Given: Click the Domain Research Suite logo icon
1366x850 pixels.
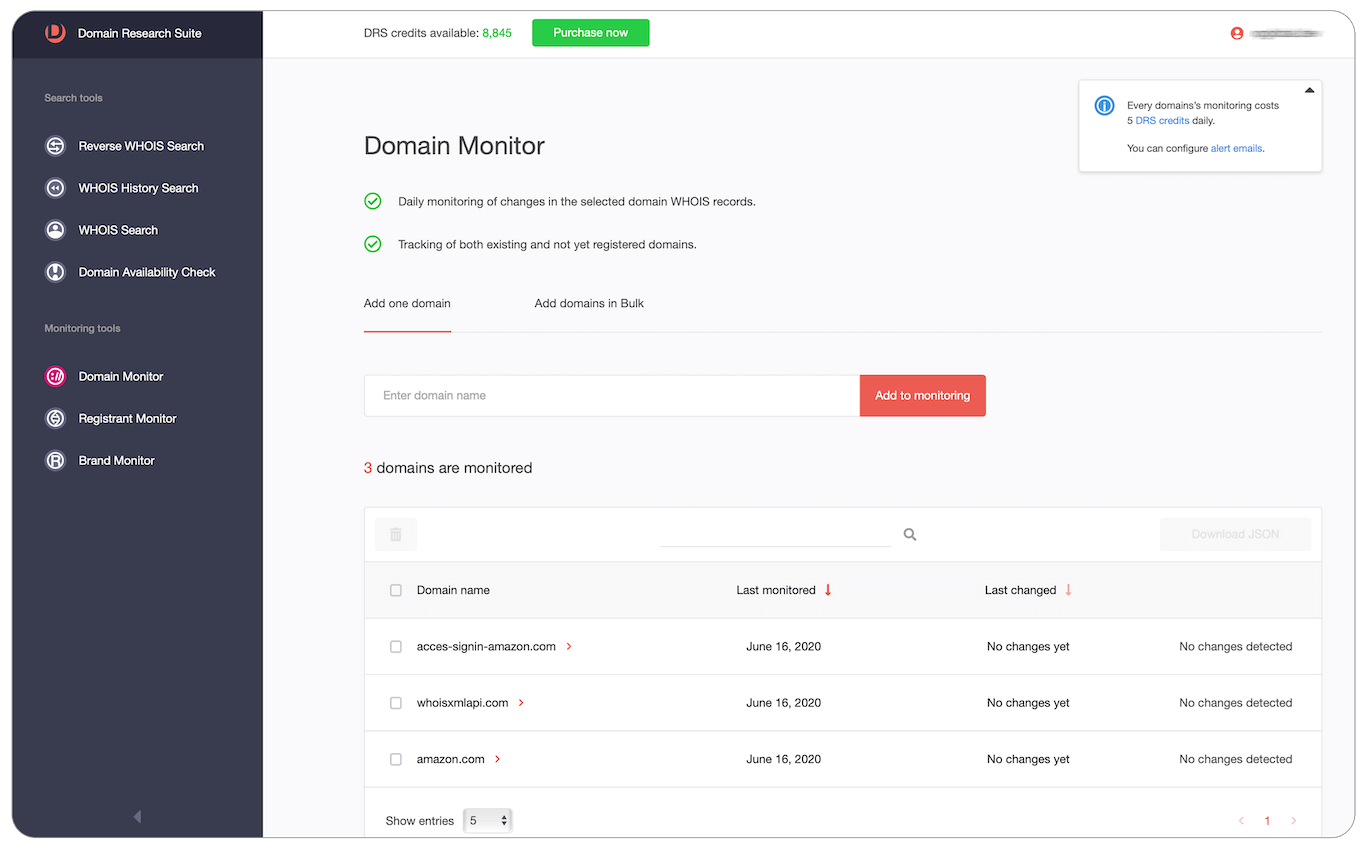Looking at the screenshot, I should pyautogui.click(x=55, y=33).
